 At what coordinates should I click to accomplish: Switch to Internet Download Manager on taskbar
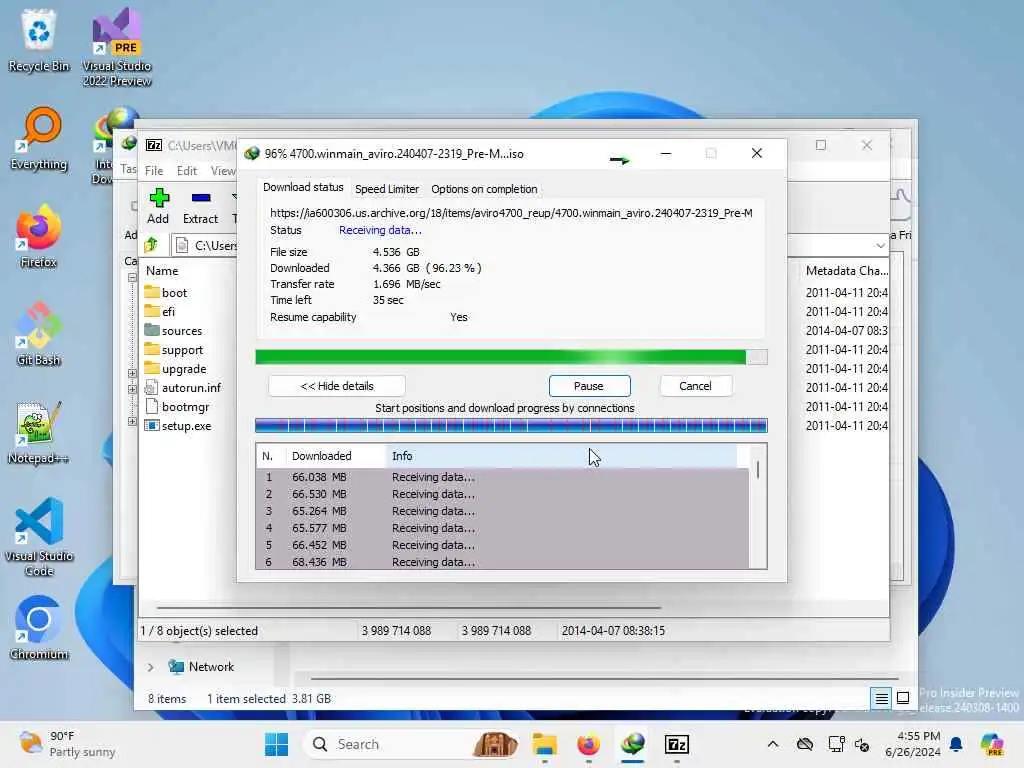click(x=633, y=744)
